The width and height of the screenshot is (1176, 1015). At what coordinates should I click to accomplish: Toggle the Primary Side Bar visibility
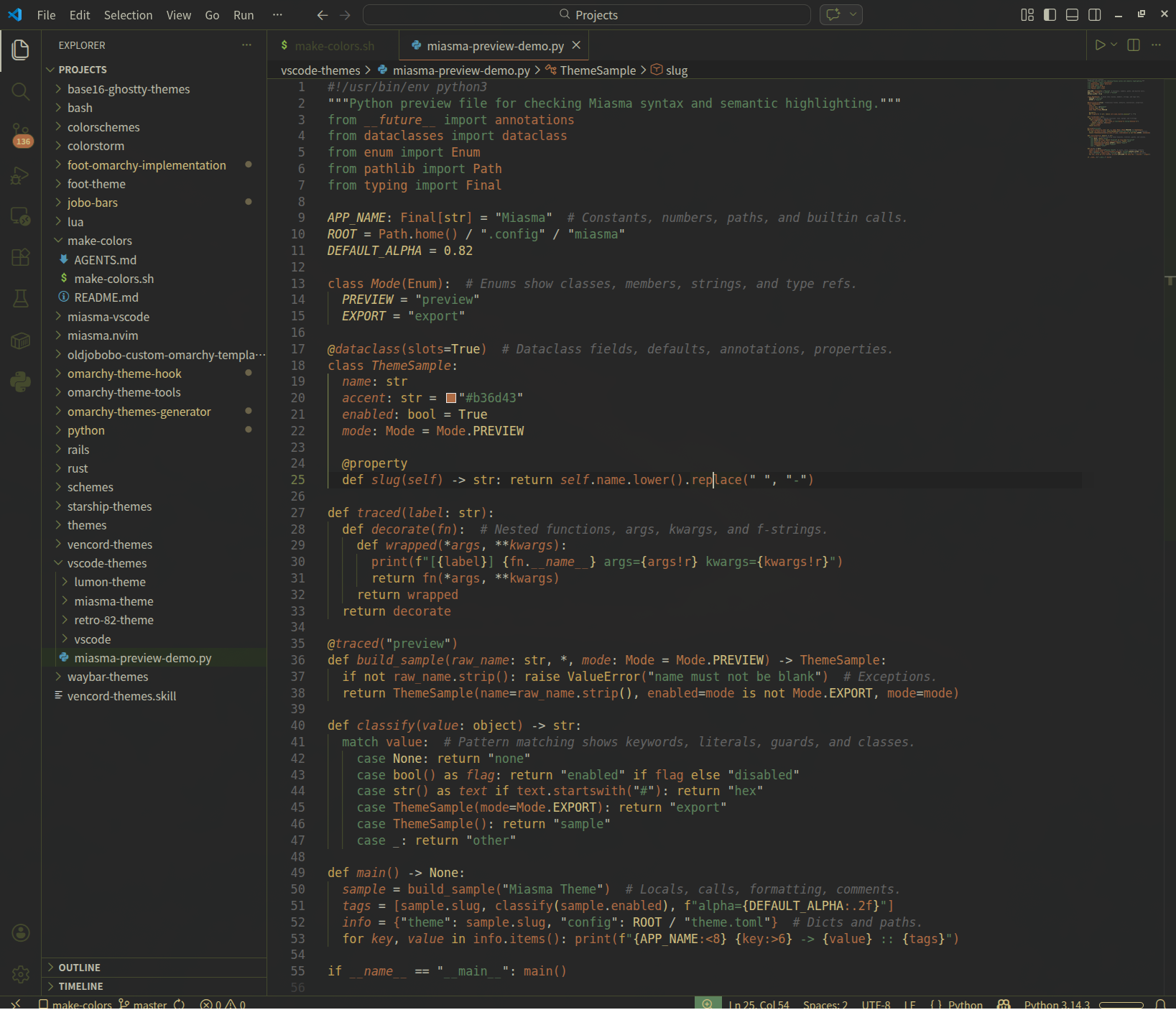point(1050,15)
